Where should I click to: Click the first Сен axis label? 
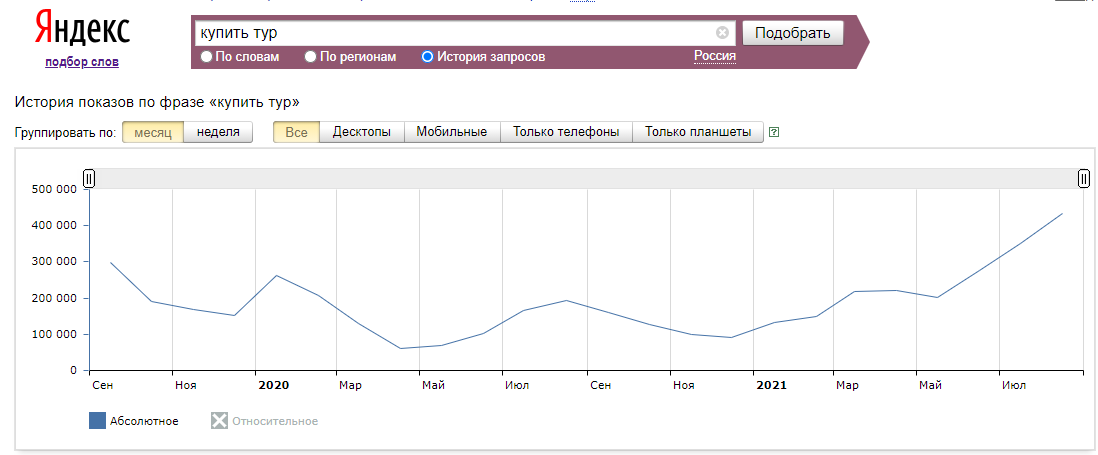(x=102, y=385)
